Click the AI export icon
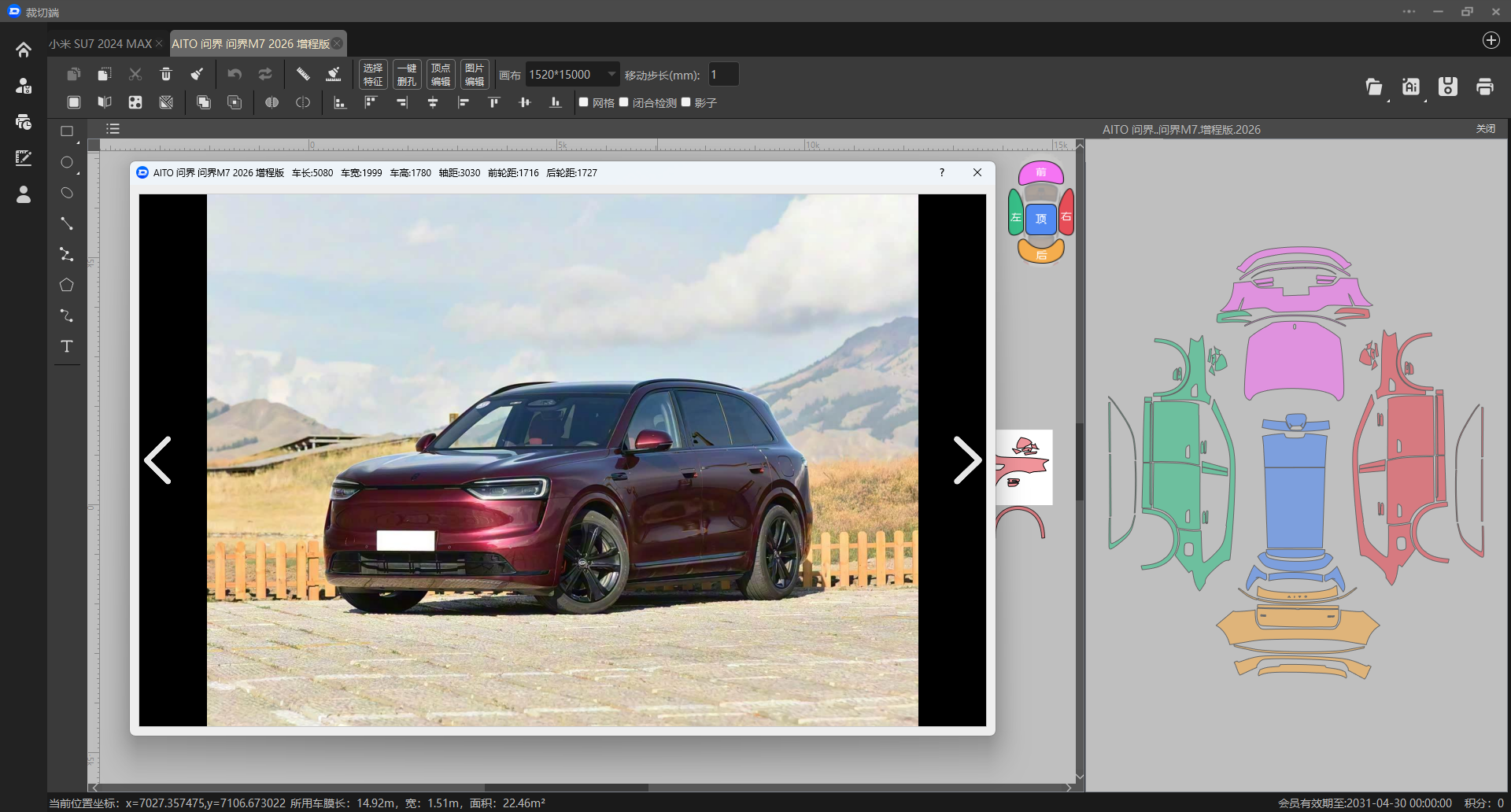This screenshot has width=1511, height=812. tap(1411, 87)
